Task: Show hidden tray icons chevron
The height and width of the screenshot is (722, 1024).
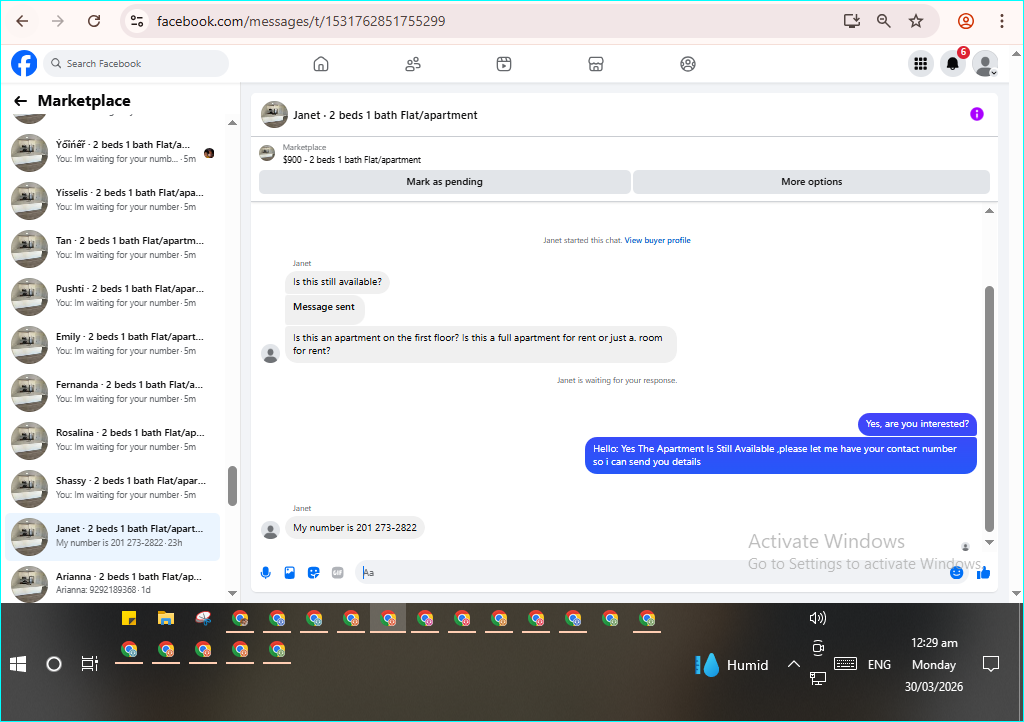Action: 793,665
